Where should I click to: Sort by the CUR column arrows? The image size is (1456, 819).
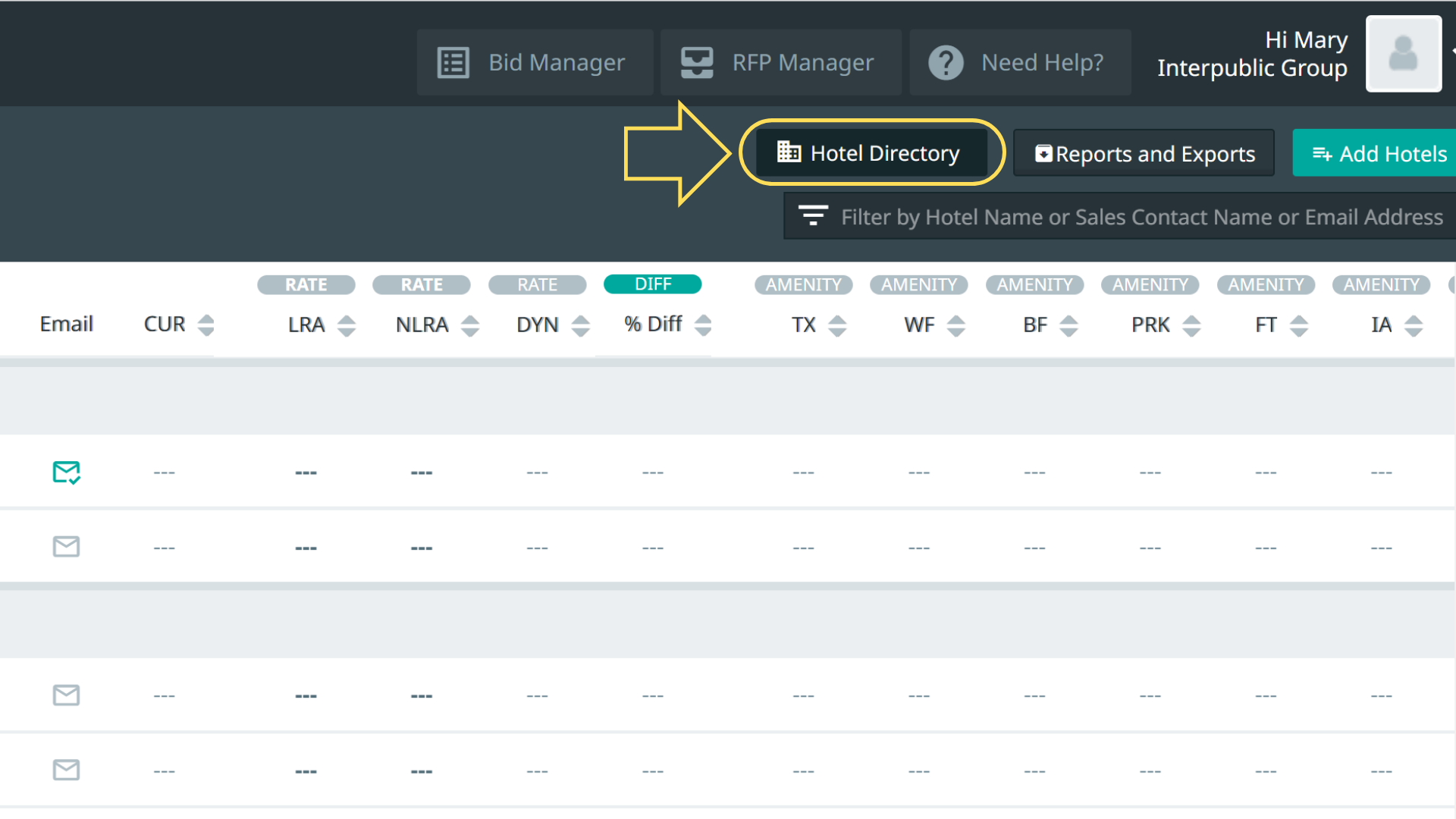(206, 325)
